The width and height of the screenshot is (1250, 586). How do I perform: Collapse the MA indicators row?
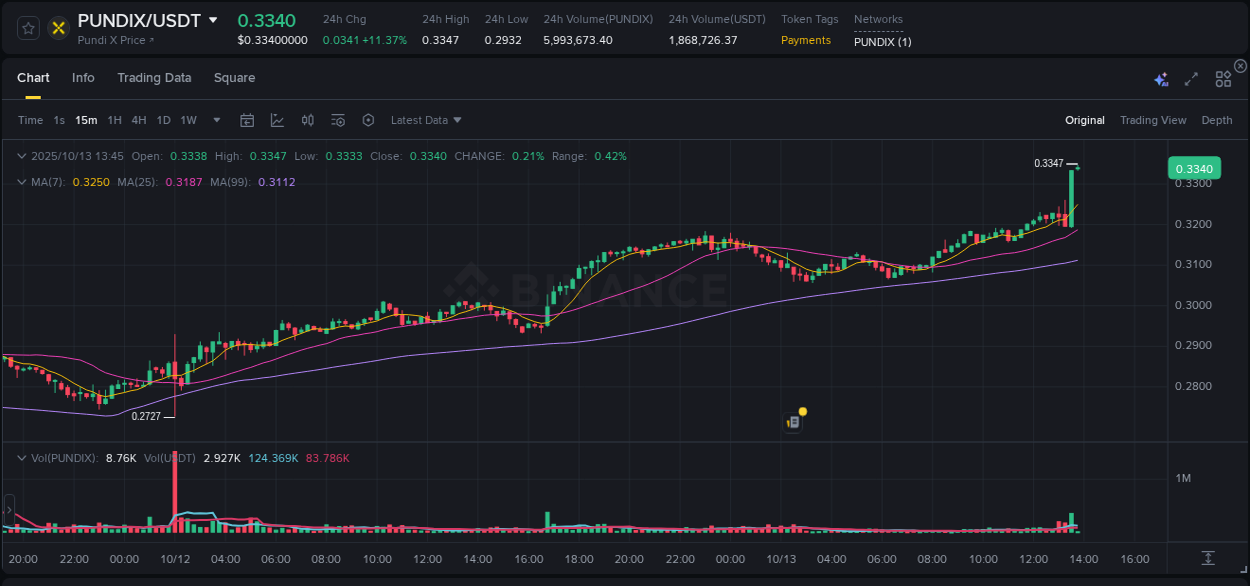click(x=22, y=182)
